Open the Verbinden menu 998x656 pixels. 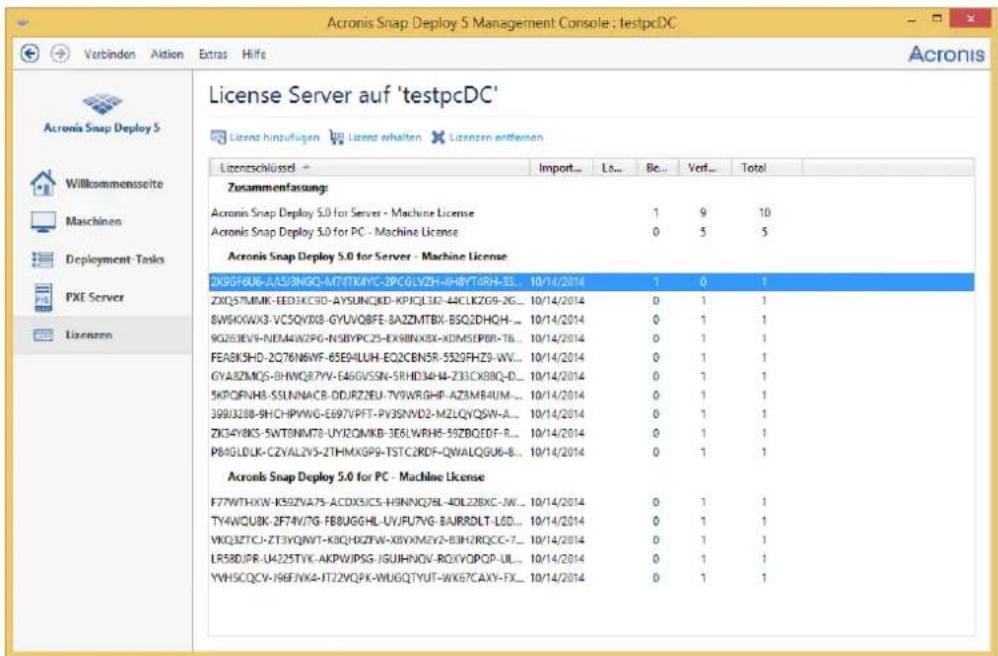[109, 55]
